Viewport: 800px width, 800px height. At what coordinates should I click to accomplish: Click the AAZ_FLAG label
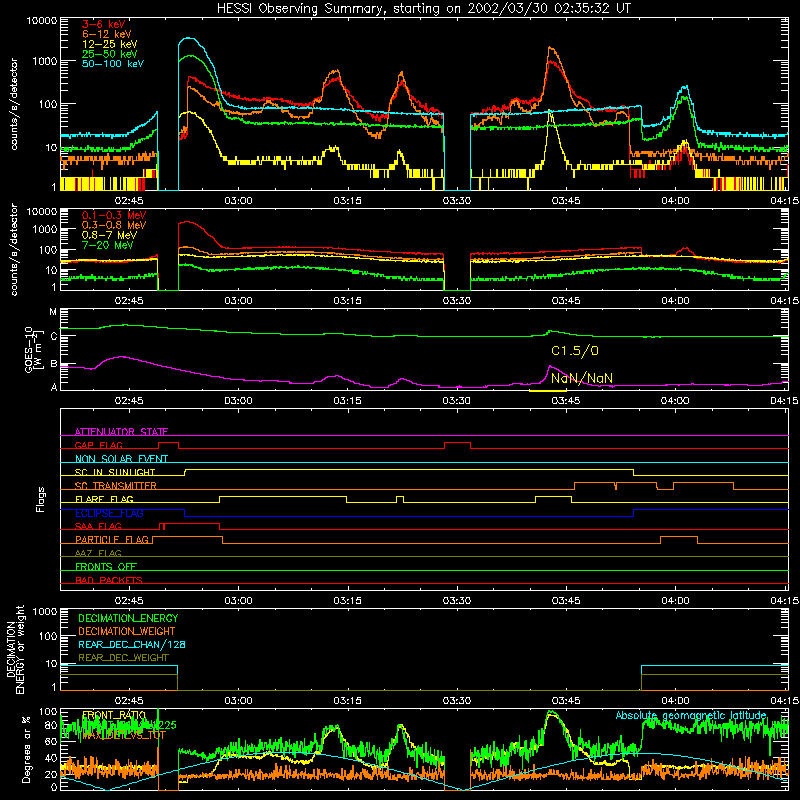point(98,553)
